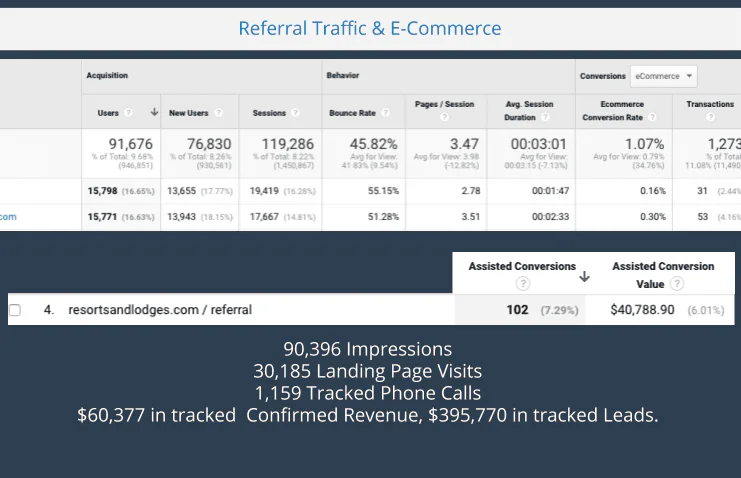
Task: Click the duration cell 00:02:33
Action: pyautogui.click(x=551, y=217)
